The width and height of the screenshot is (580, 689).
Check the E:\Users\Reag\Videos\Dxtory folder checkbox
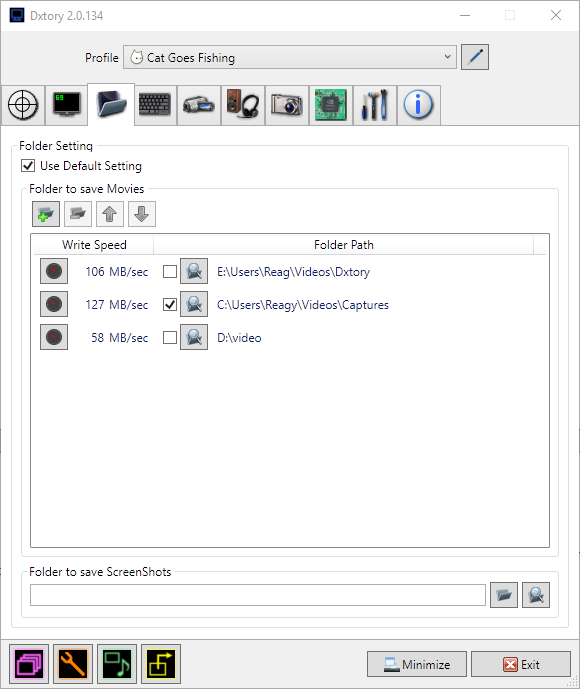[x=170, y=272]
